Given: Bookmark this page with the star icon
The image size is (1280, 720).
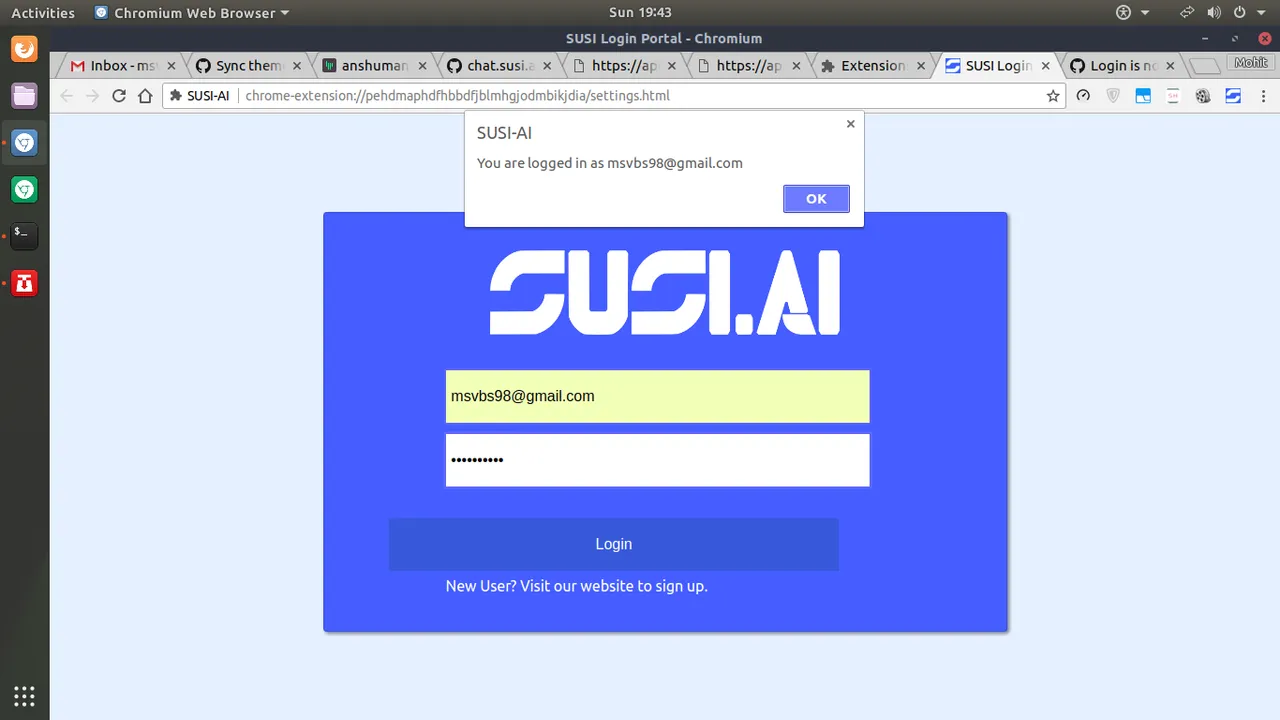Looking at the screenshot, I should (1053, 96).
